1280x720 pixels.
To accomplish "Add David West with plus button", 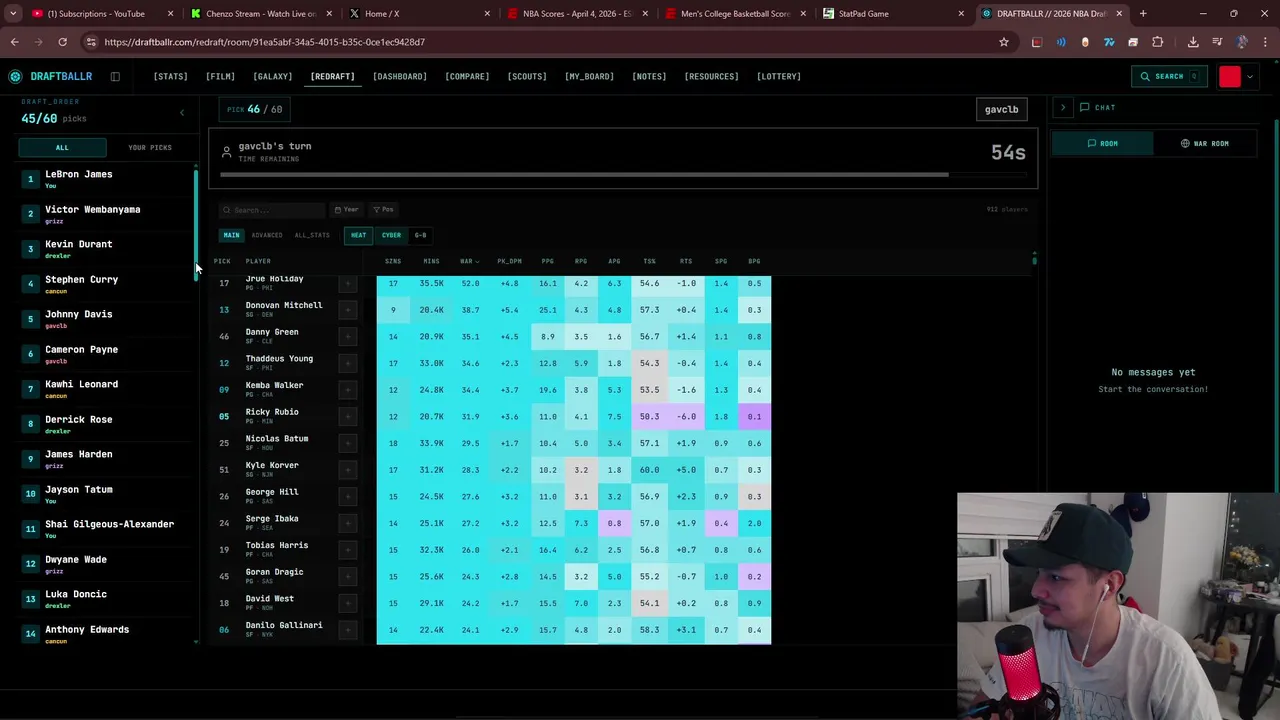I will point(348,603).
